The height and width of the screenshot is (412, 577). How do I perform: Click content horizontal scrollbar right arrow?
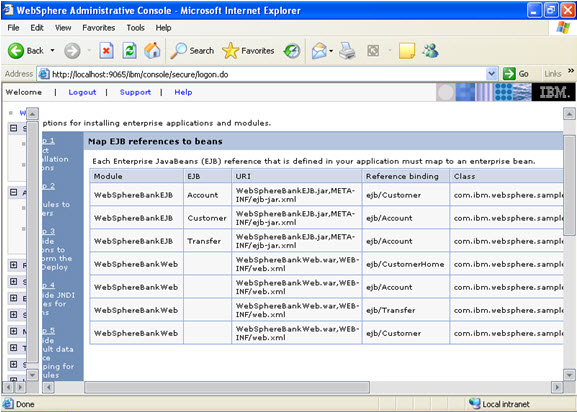(557, 387)
